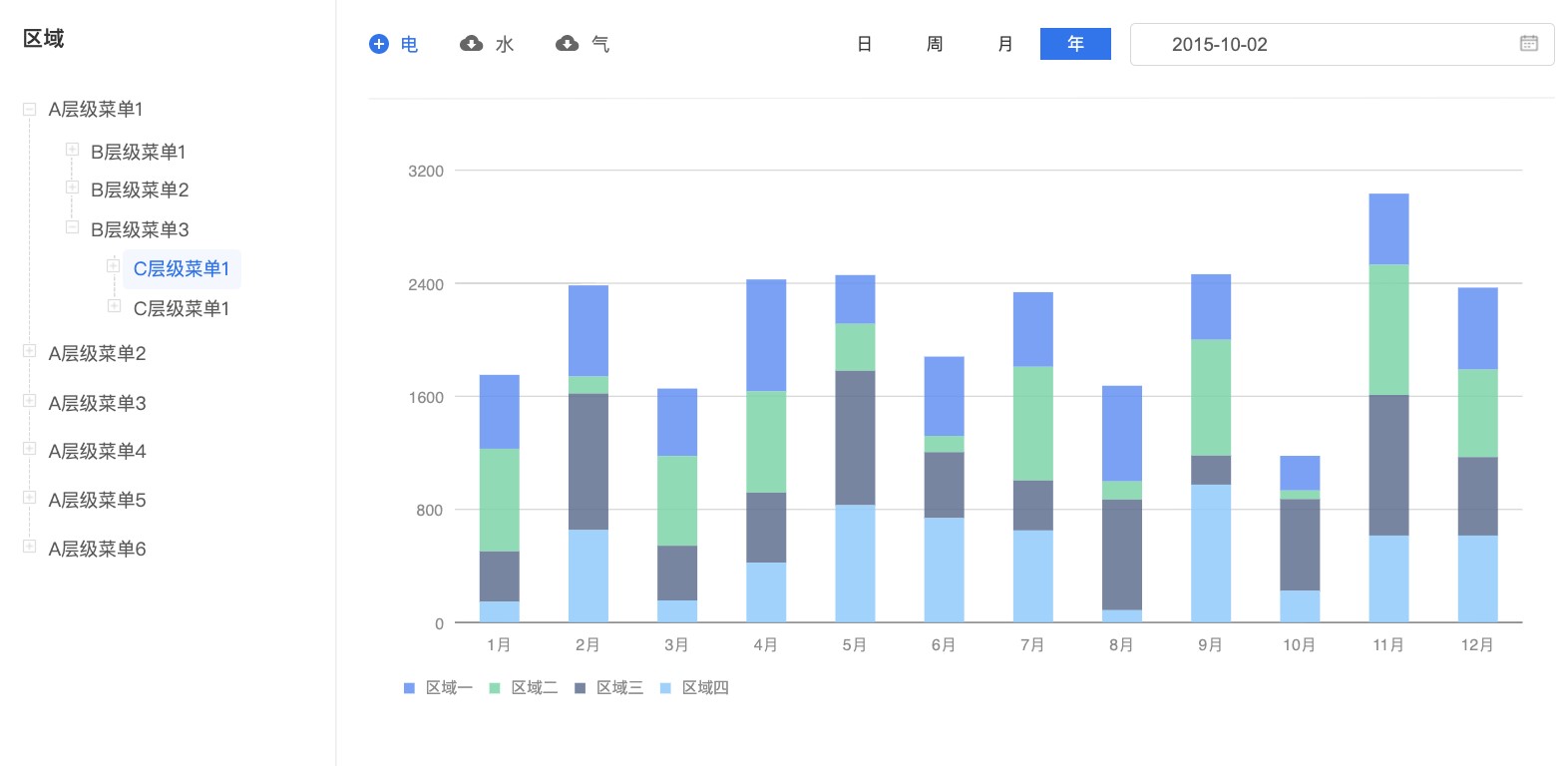The width and height of the screenshot is (1568, 766).
Task: Switch to the 日 view tab
Action: click(865, 44)
